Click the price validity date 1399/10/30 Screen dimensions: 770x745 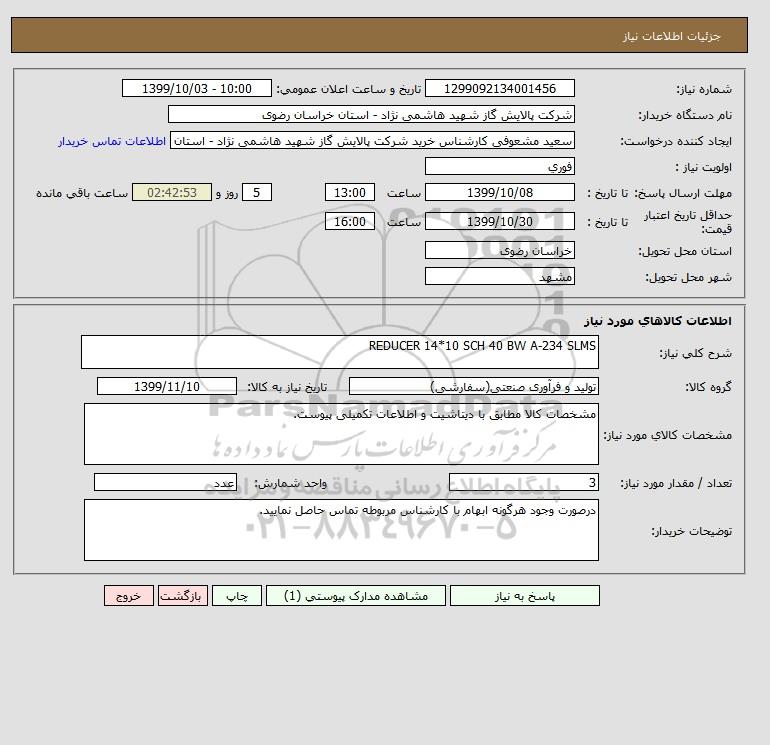499,221
